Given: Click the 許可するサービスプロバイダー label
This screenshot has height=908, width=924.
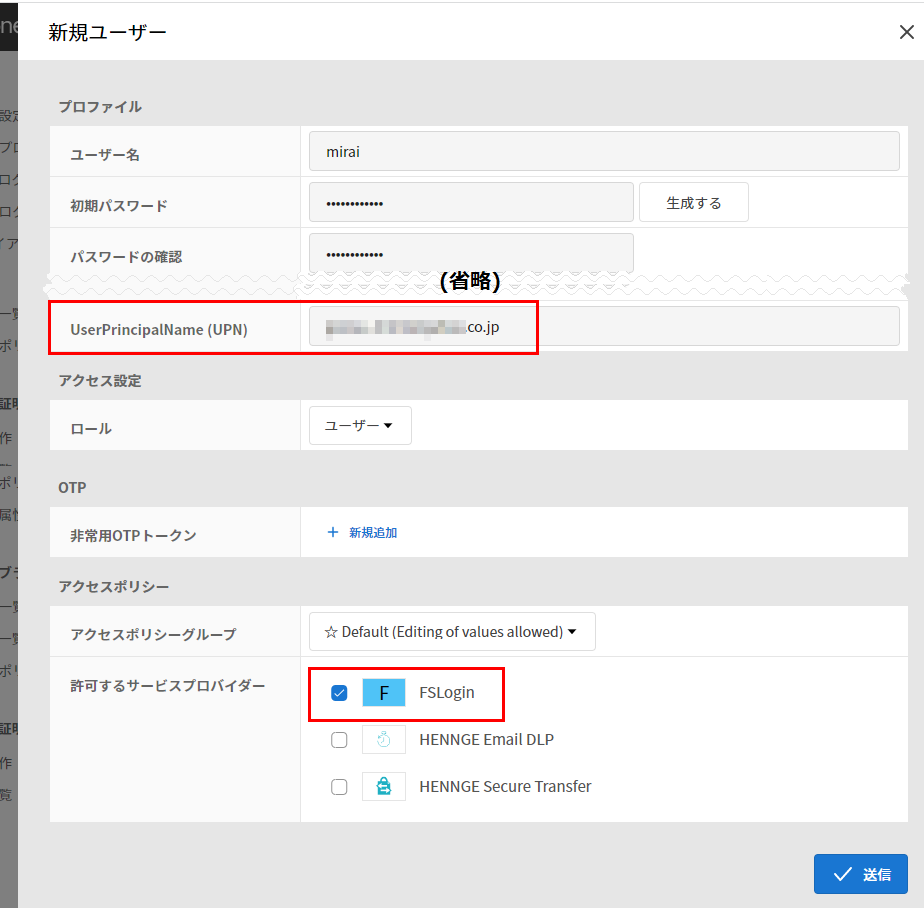Looking at the screenshot, I should pyautogui.click(x=167, y=686).
